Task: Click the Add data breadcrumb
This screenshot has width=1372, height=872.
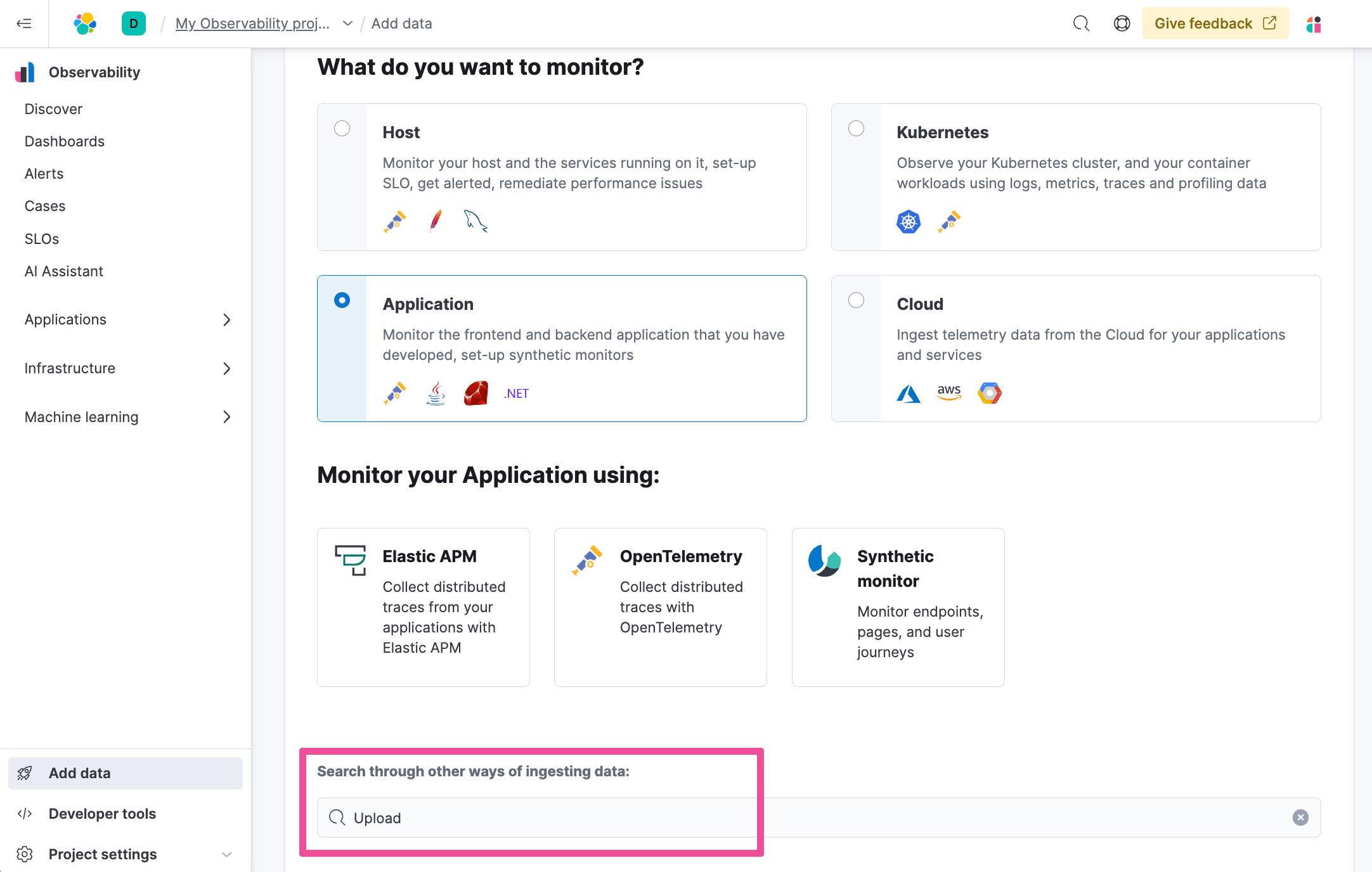Action: point(402,23)
